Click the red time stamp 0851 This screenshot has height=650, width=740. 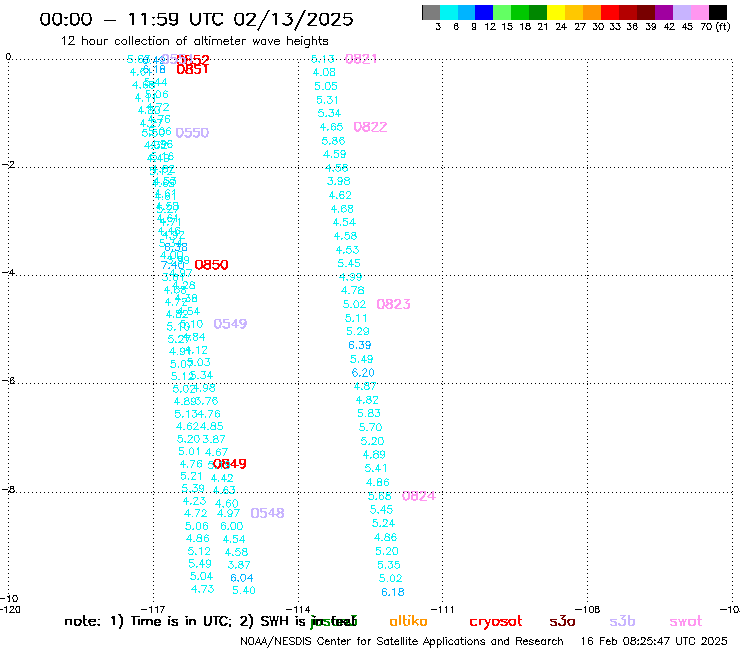(193, 69)
